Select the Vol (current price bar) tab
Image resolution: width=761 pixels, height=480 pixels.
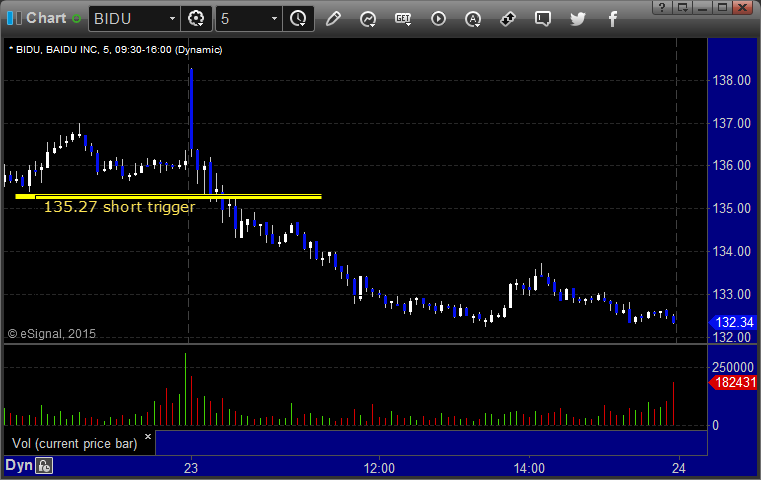(75, 444)
